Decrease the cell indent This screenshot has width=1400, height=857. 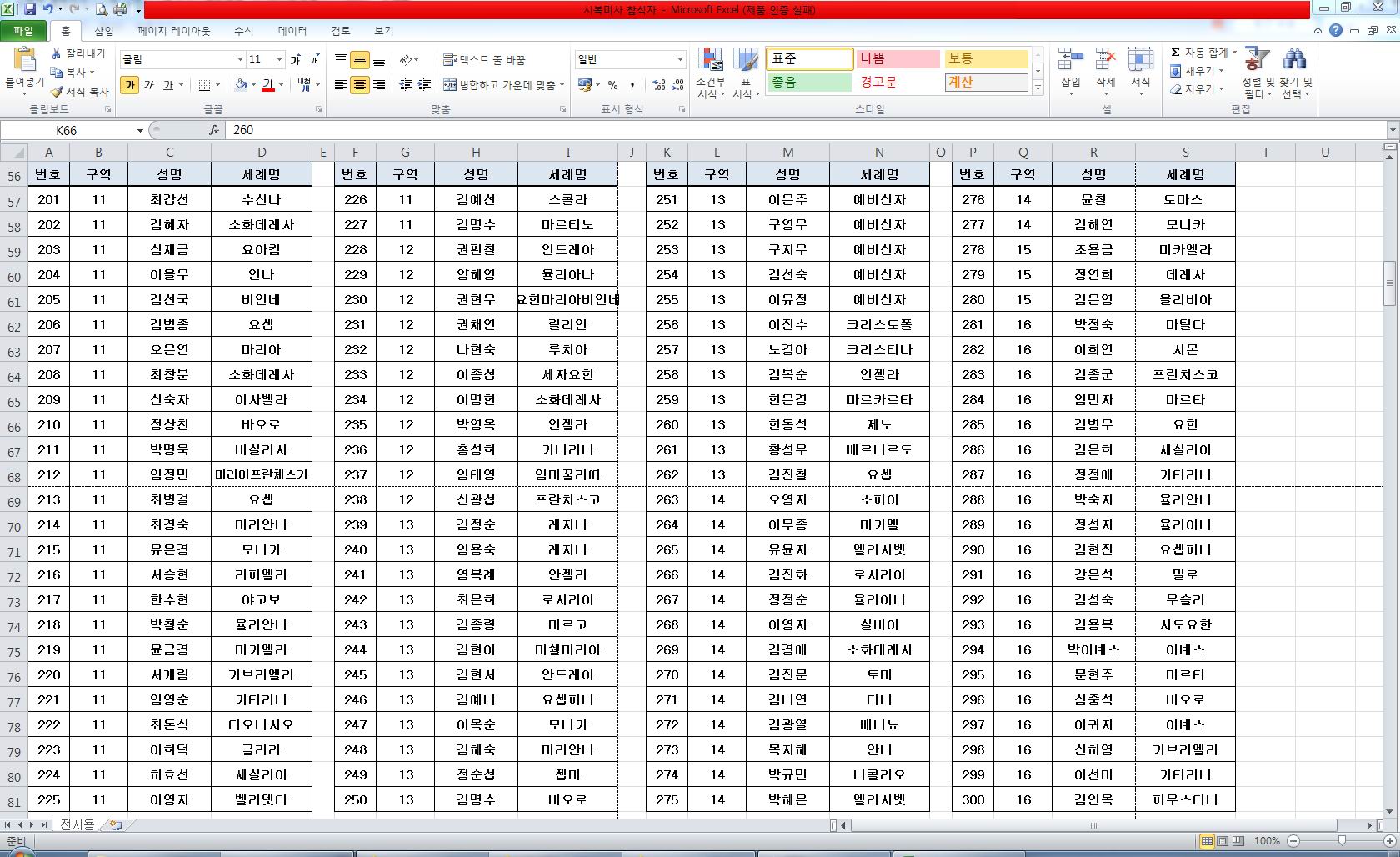click(406, 84)
